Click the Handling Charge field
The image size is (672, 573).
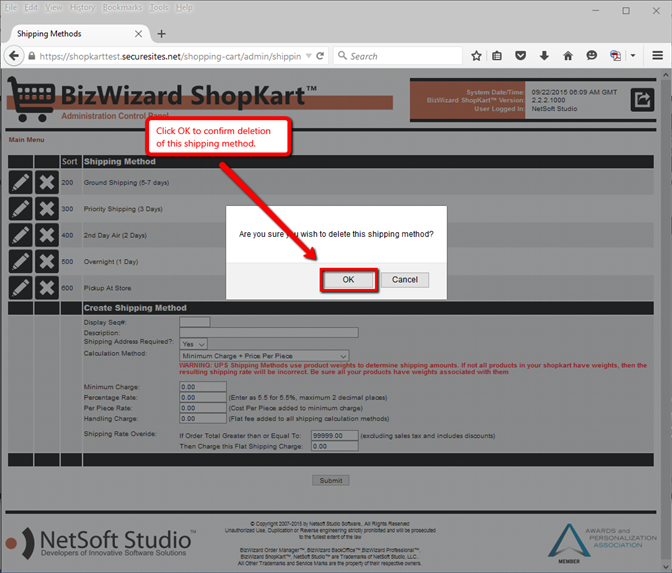203,419
